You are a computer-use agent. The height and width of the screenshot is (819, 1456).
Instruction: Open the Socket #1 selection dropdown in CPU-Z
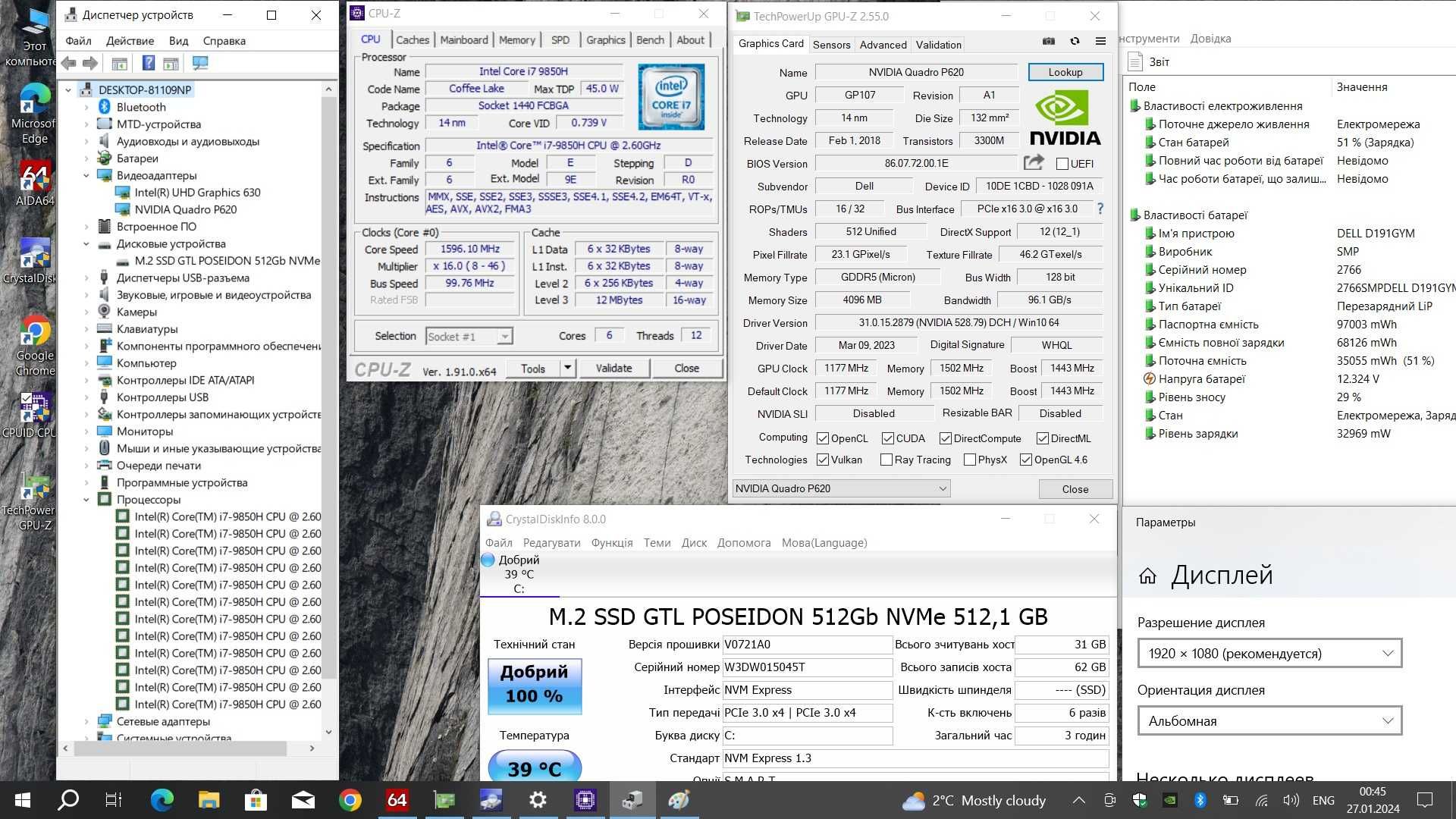click(469, 336)
